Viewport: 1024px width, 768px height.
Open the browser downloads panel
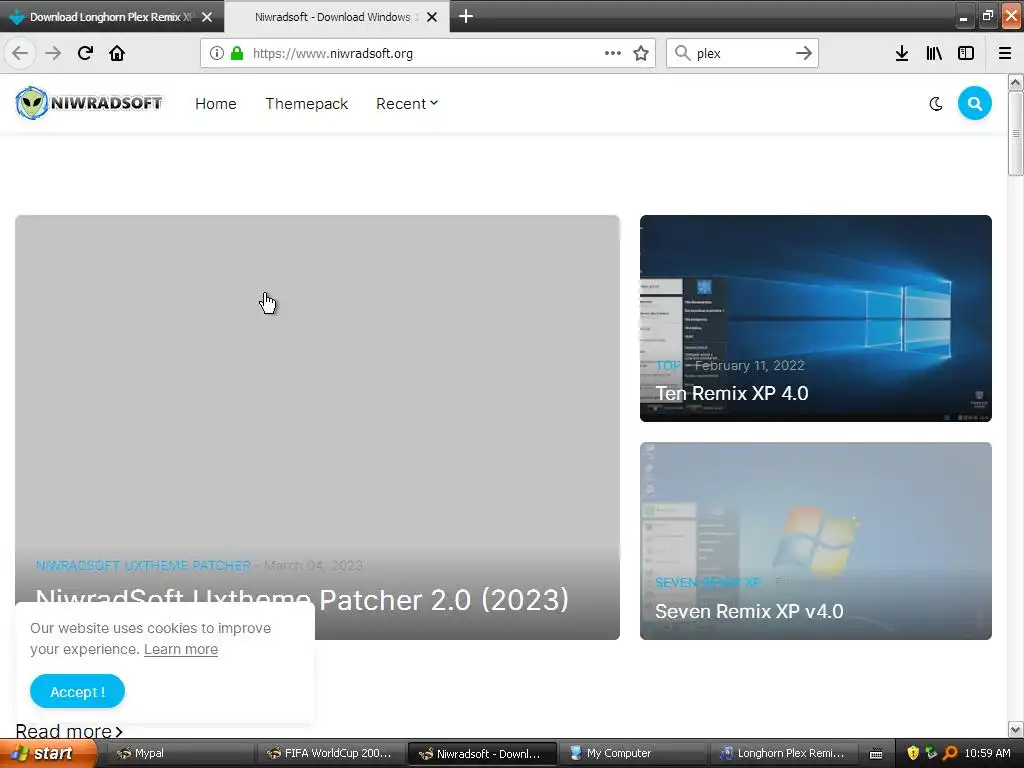[902, 53]
